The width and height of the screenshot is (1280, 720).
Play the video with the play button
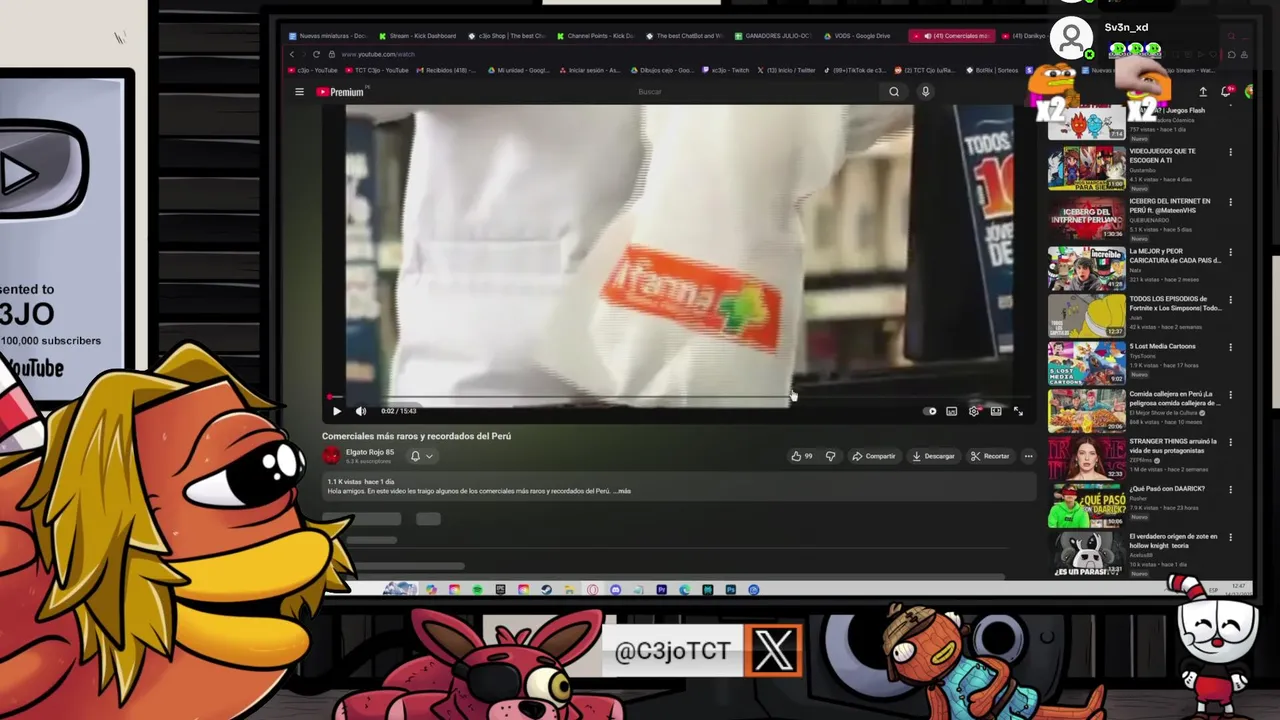336,411
